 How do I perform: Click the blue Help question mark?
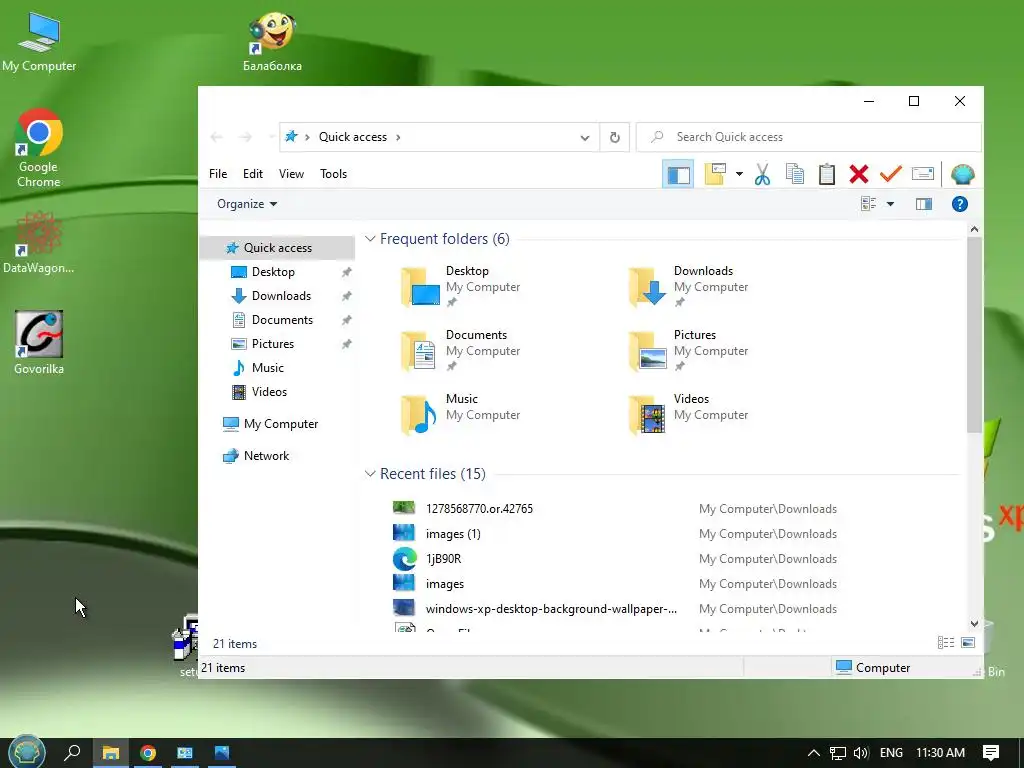[x=959, y=204]
